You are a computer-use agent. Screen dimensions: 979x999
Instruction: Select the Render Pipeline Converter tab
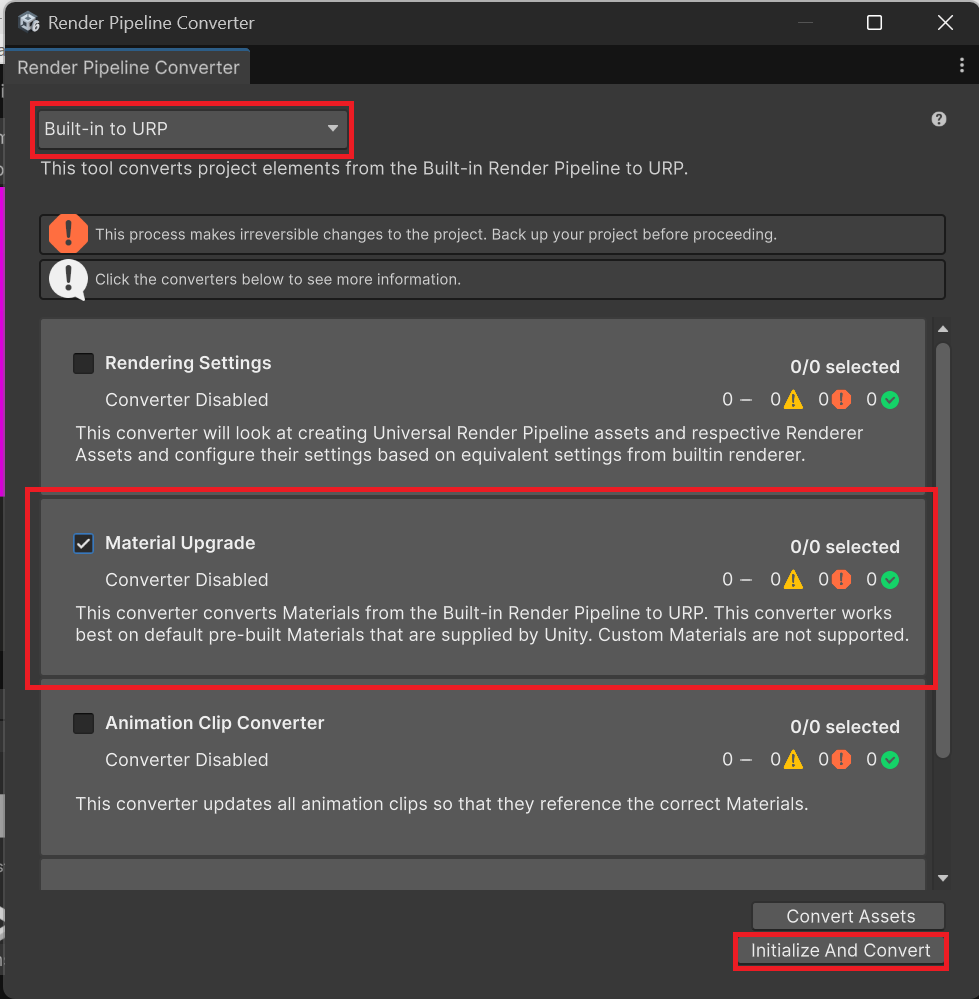128,67
